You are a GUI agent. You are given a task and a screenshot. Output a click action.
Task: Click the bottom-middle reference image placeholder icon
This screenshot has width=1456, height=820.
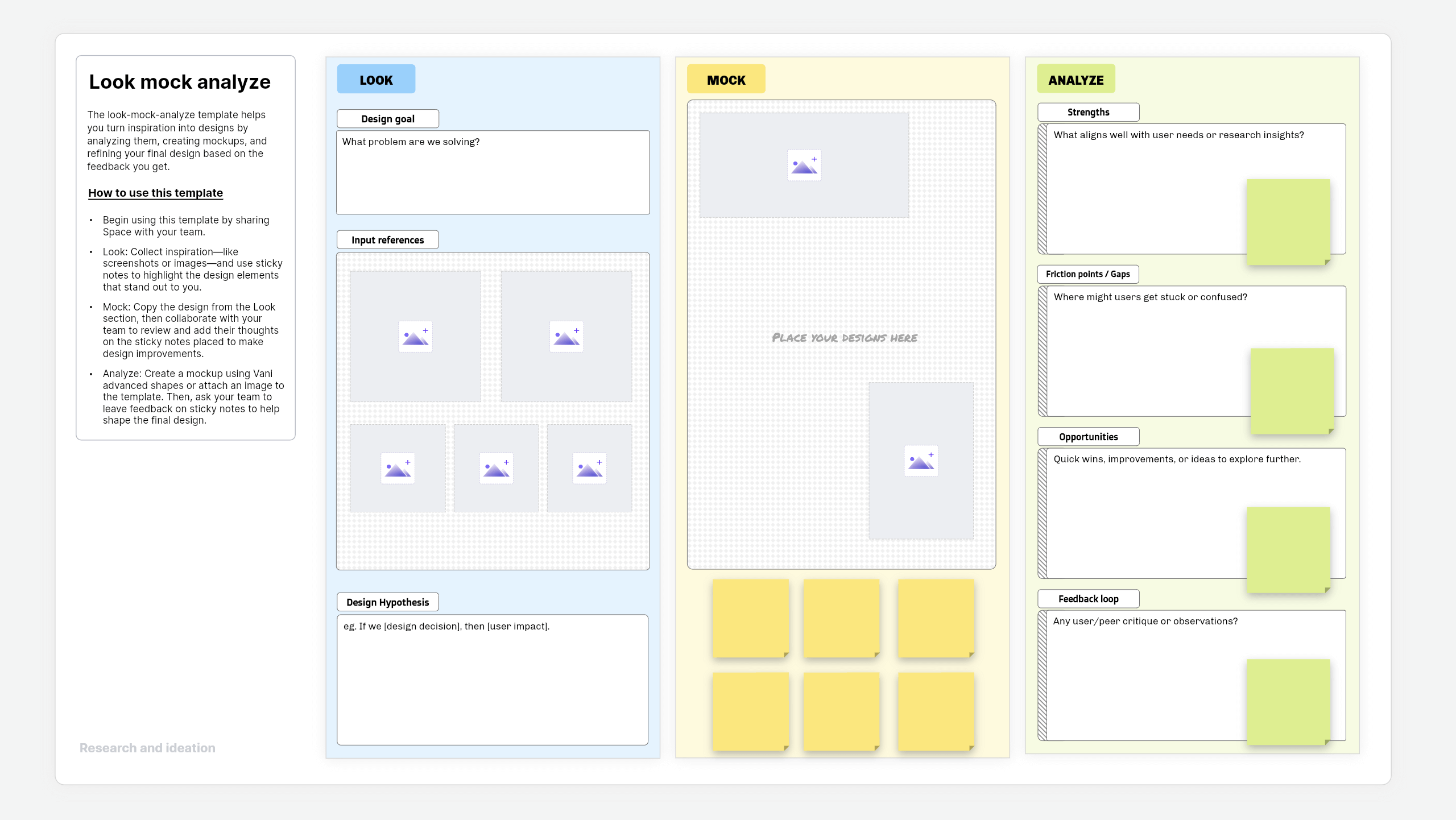[x=496, y=468]
